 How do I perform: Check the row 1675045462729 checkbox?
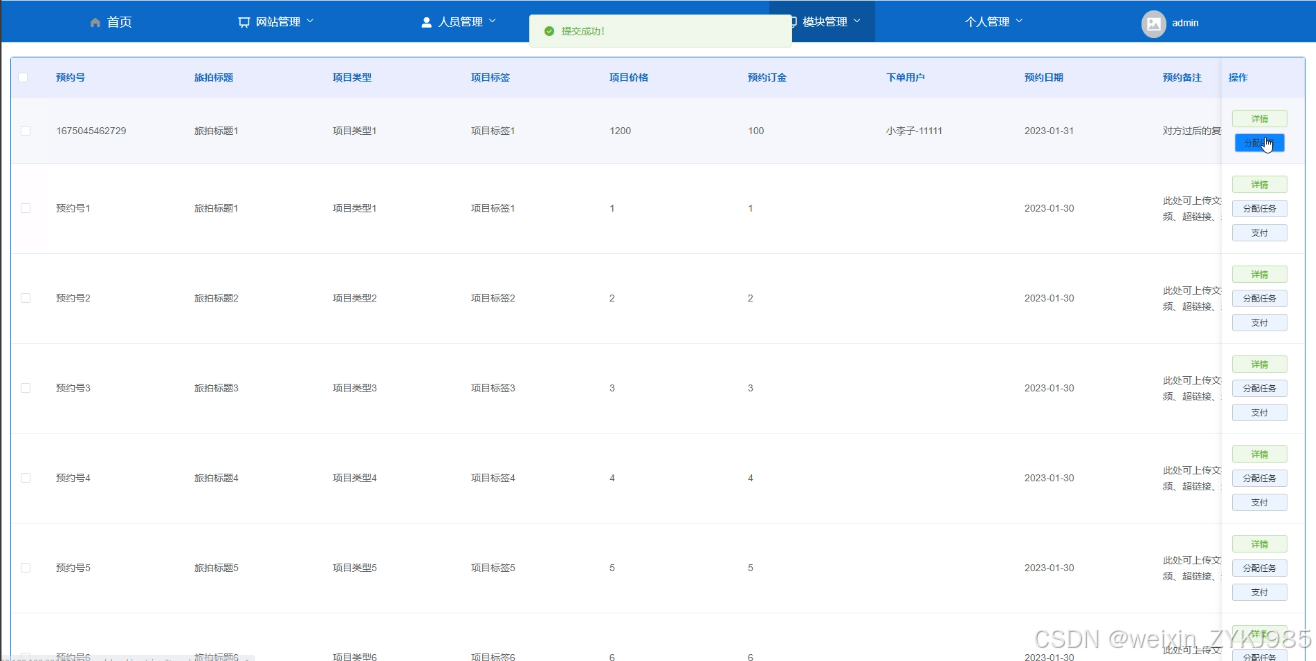point(25,131)
